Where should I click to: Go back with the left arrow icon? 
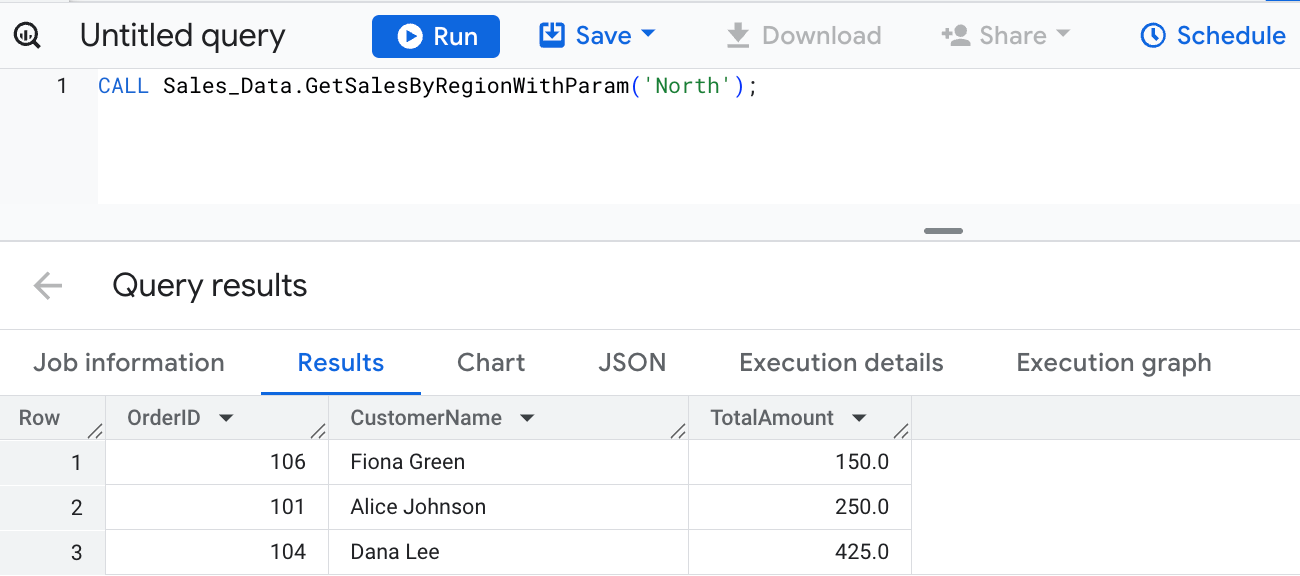click(x=47, y=286)
